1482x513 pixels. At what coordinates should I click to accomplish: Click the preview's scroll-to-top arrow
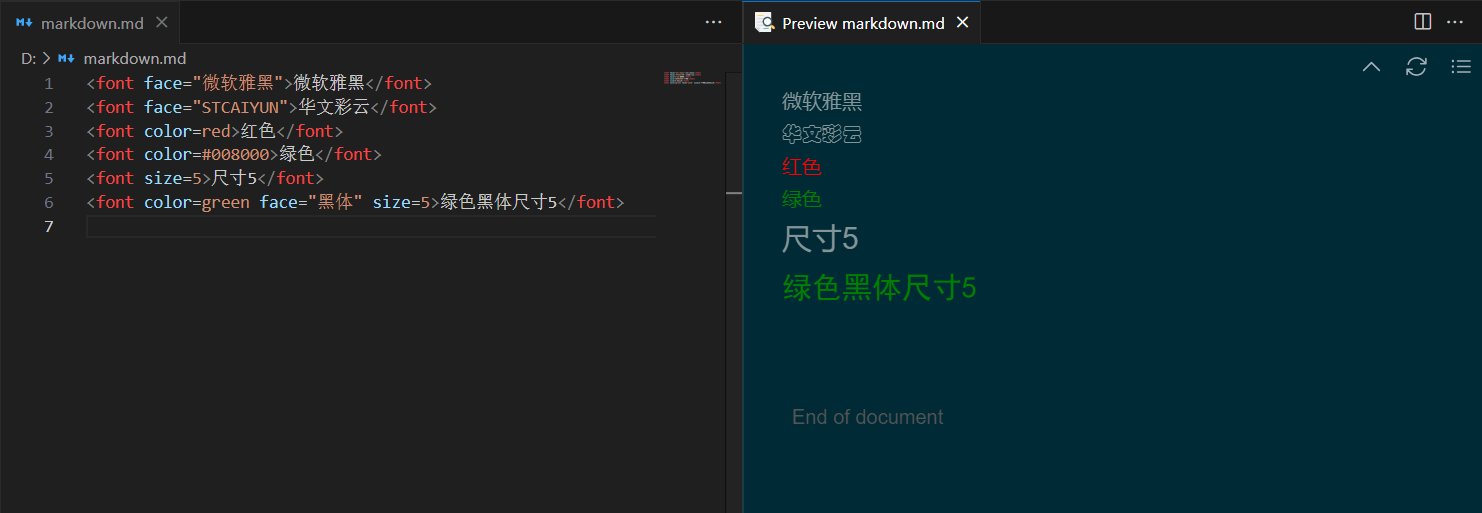tap(1371, 67)
